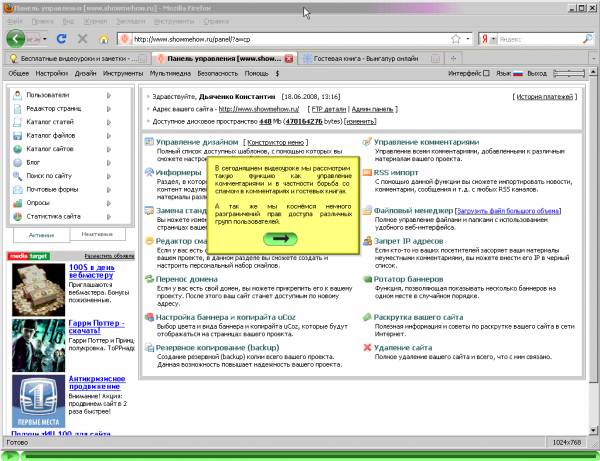
Task: Go back with the green back arrow
Action: coord(16,39)
